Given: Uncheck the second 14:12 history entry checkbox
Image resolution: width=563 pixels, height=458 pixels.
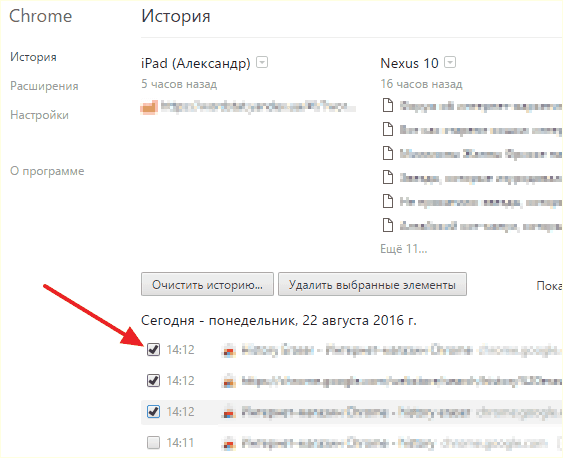Looking at the screenshot, I should point(153,380).
